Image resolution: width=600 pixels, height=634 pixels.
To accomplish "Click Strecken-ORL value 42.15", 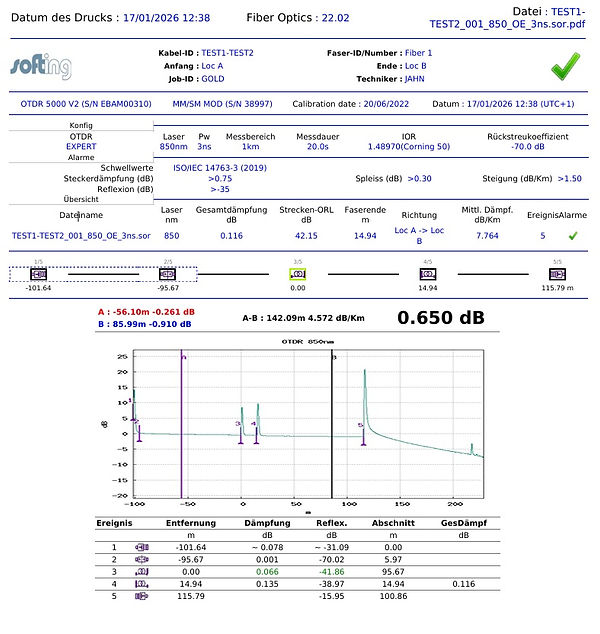I will coord(306,236).
